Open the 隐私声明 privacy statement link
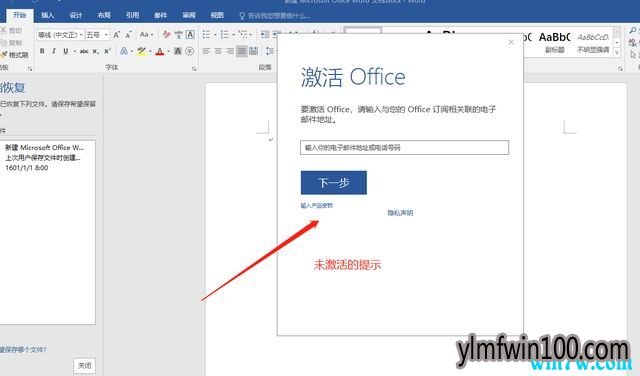The height and width of the screenshot is (376, 640). pos(400,213)
